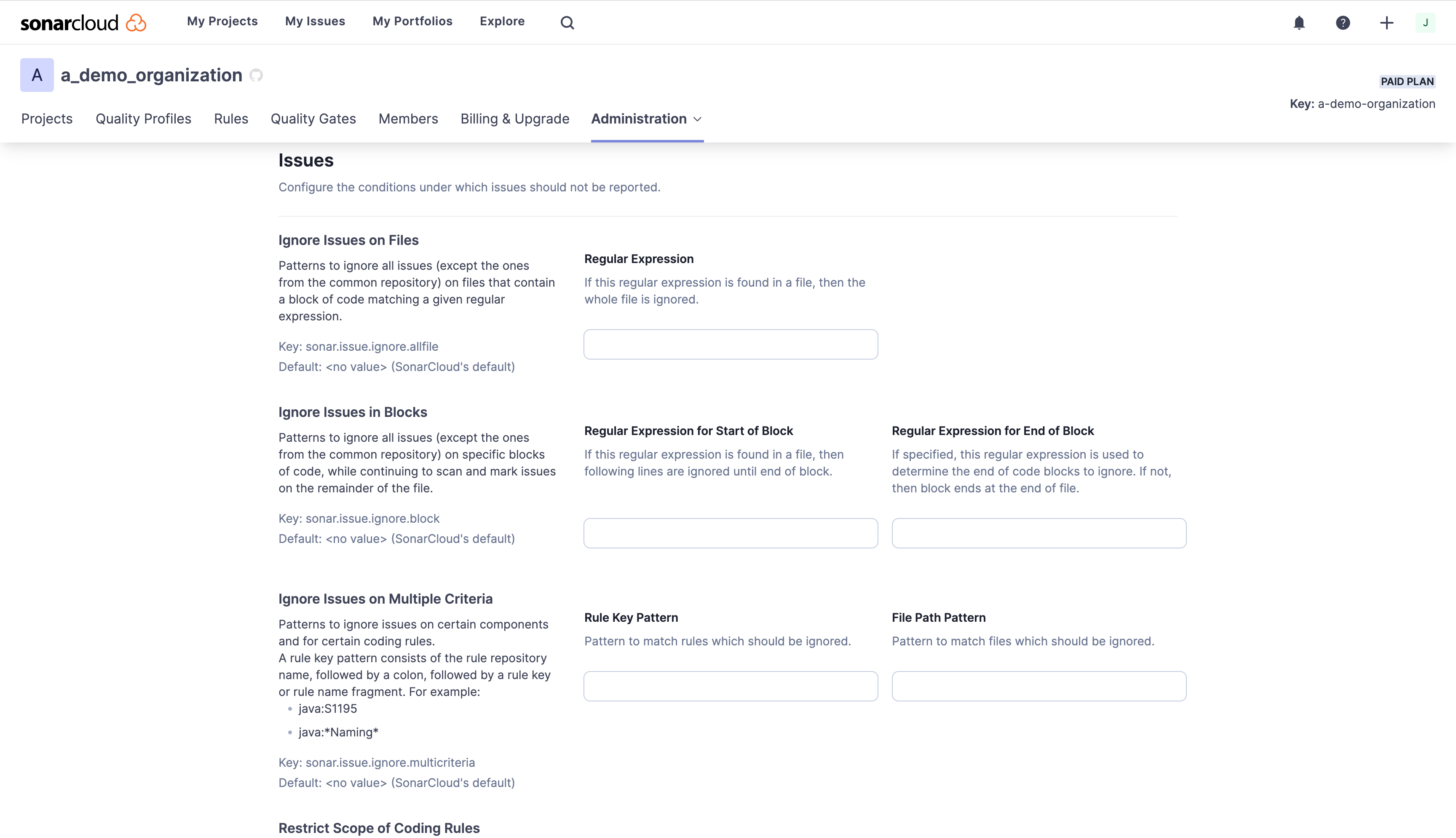
Task: Navigate to My Portfolios
Action: tap(412, 21)
